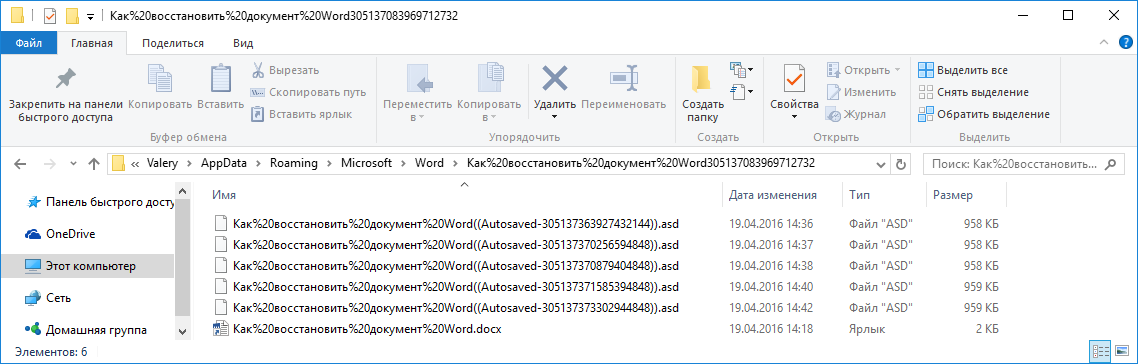Open Переместить в menu
This screenshot has height=364, width=1138.
(417, 93)
